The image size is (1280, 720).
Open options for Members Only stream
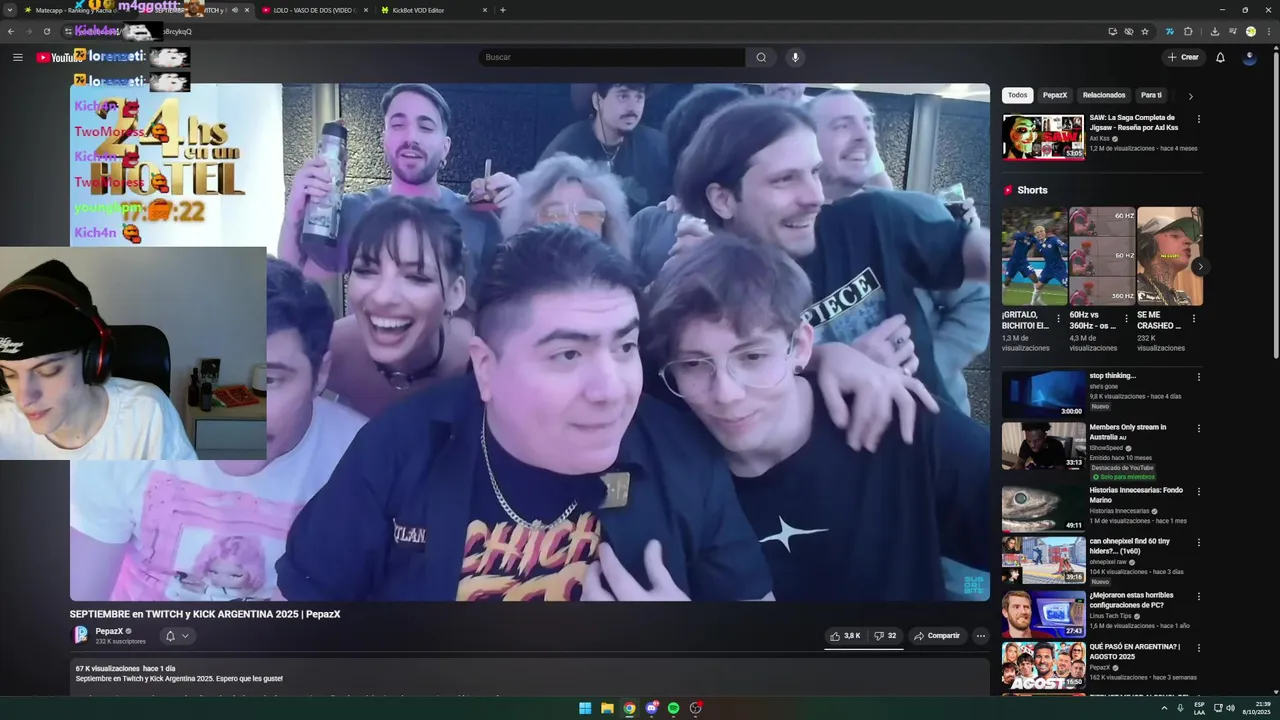(1199, 429)
